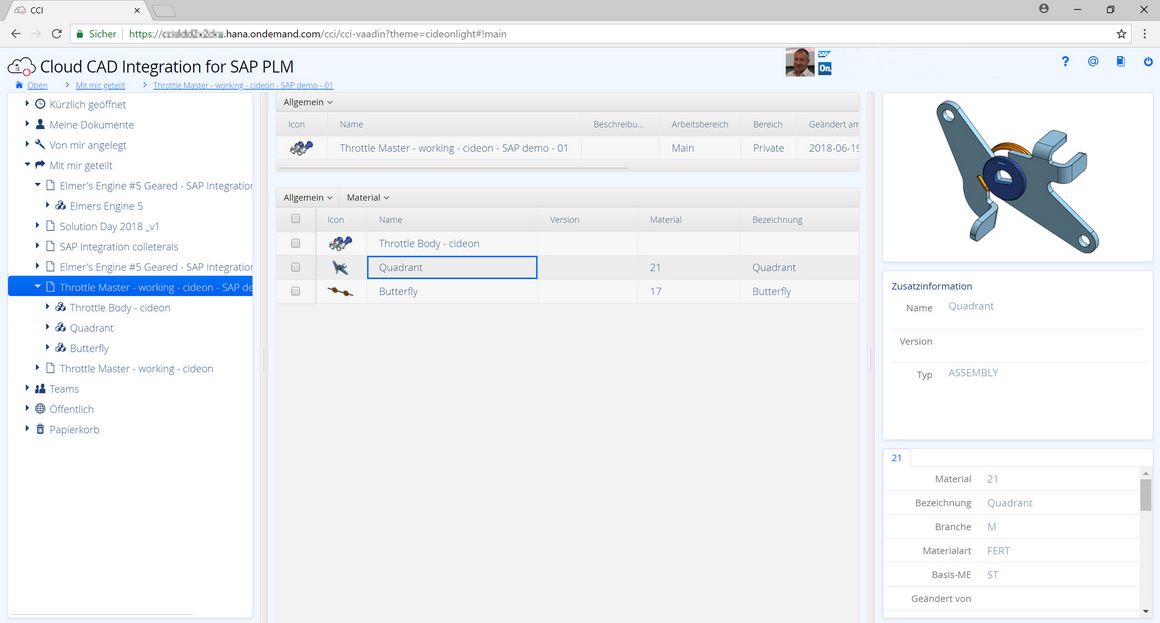This screenshot has height=623, width=1160.
Task: Click material value 17 in Butterfly row
Action: [x=655, y=292]
